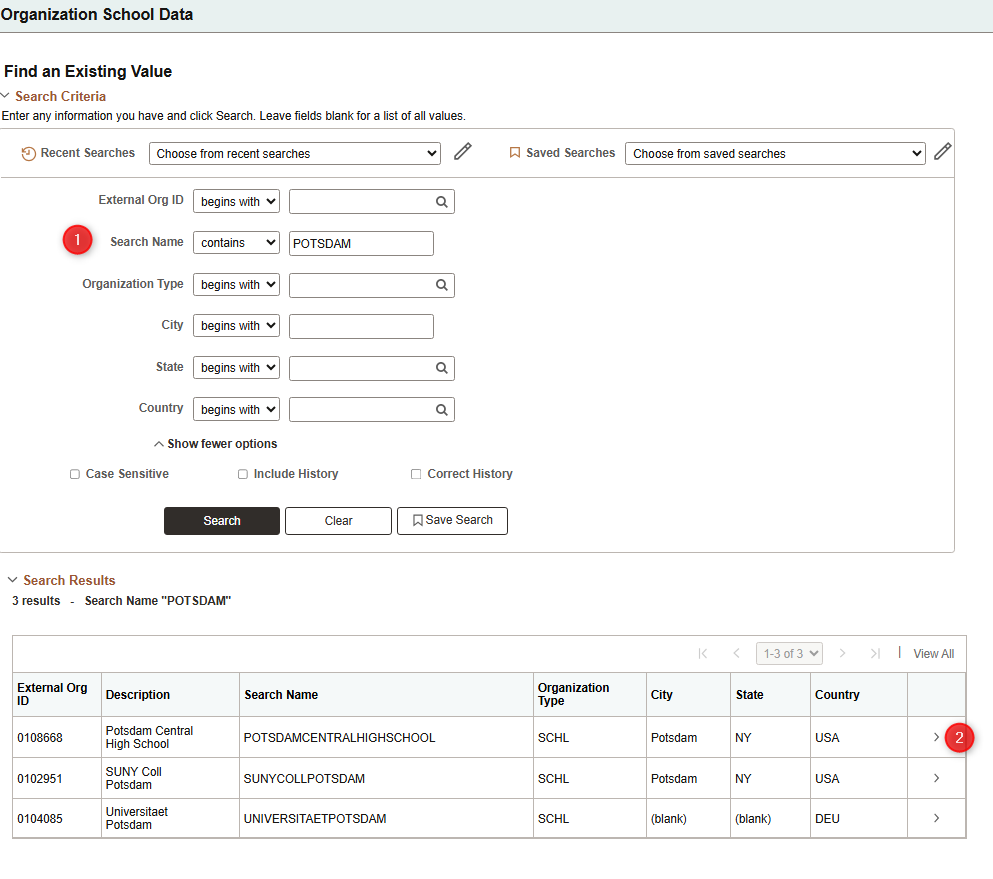Click the SUNYCOLLPOTSDAM search name cell
The width and height of the screenshot is (993, 879).
(x=386, y=778)
